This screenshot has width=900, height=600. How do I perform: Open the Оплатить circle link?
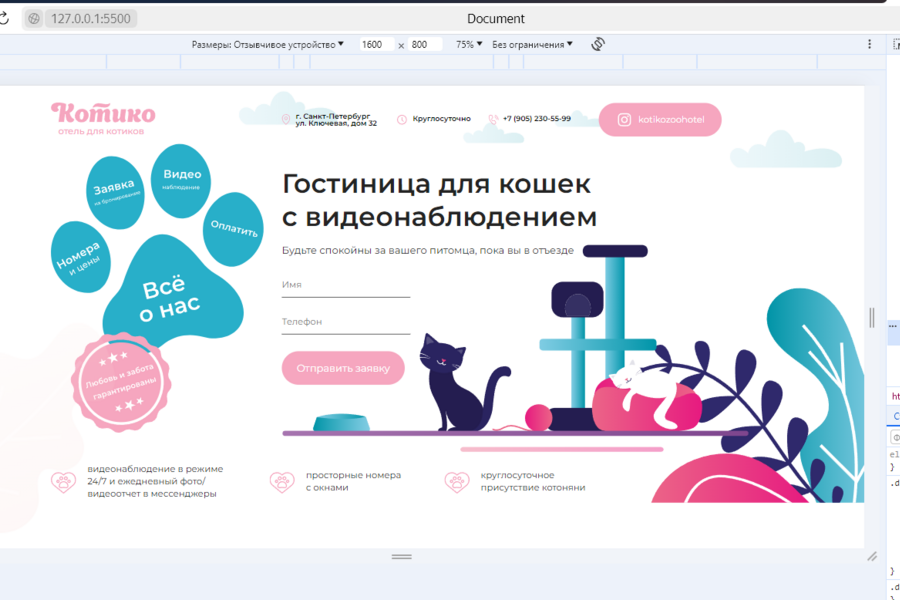(x=232, y=228)
